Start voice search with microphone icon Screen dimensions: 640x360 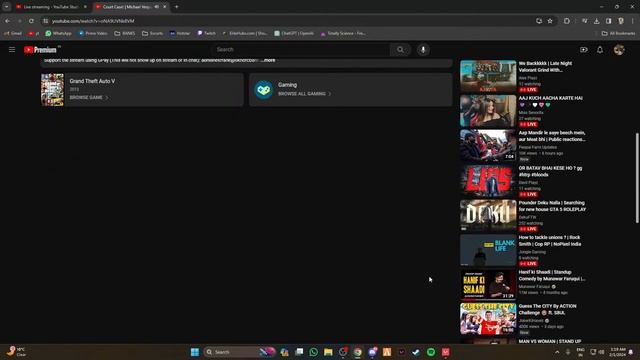point(423,50)
